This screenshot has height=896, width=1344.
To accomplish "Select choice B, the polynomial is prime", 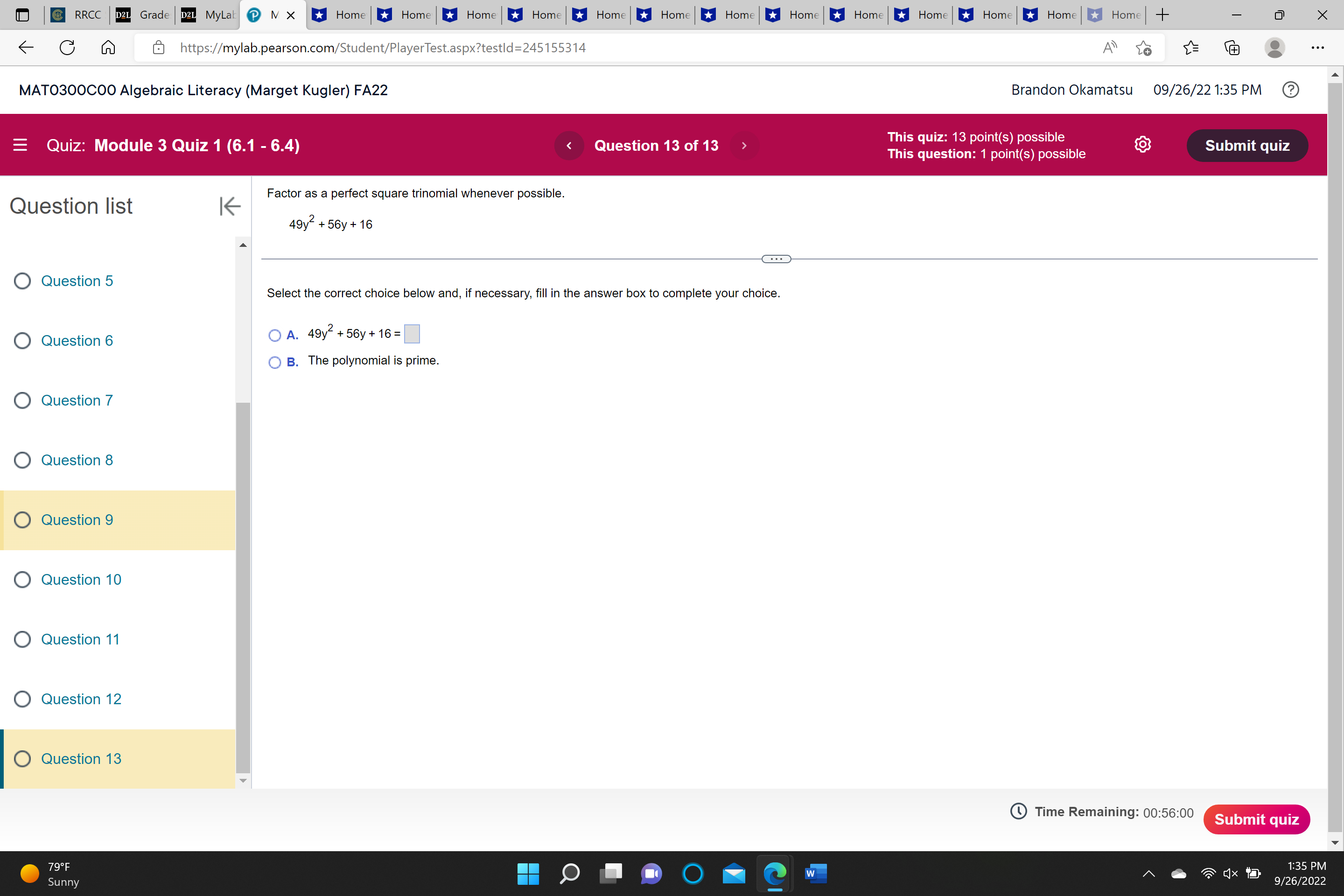I will [x=275, y=363].
